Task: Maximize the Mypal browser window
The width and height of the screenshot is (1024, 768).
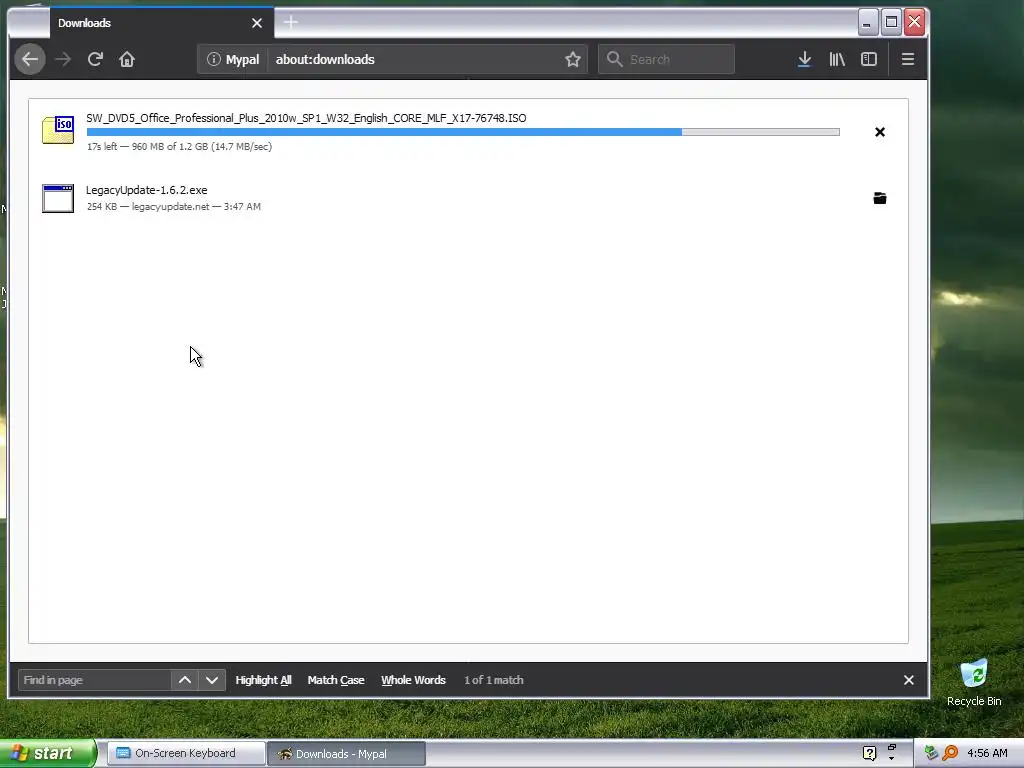Action: [891, 23]
